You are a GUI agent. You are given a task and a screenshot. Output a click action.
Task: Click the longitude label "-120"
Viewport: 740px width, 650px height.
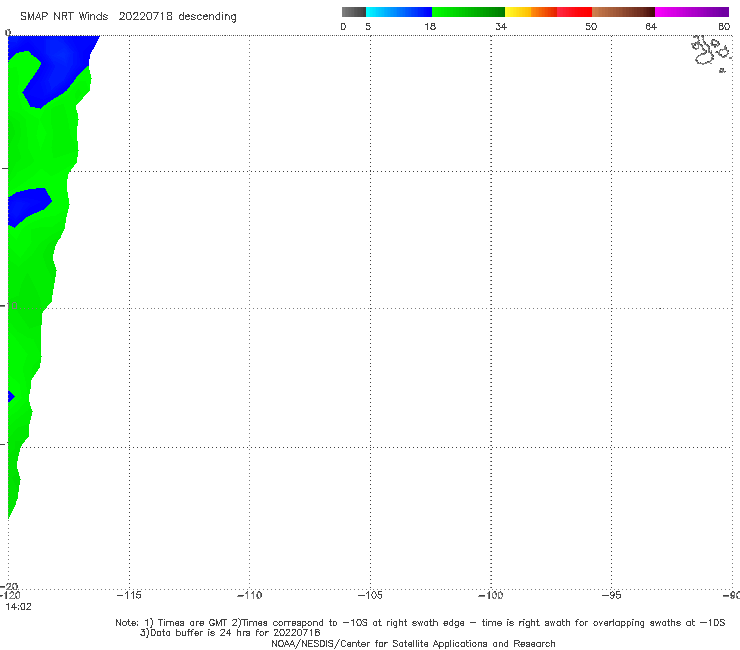click(10, 595)
